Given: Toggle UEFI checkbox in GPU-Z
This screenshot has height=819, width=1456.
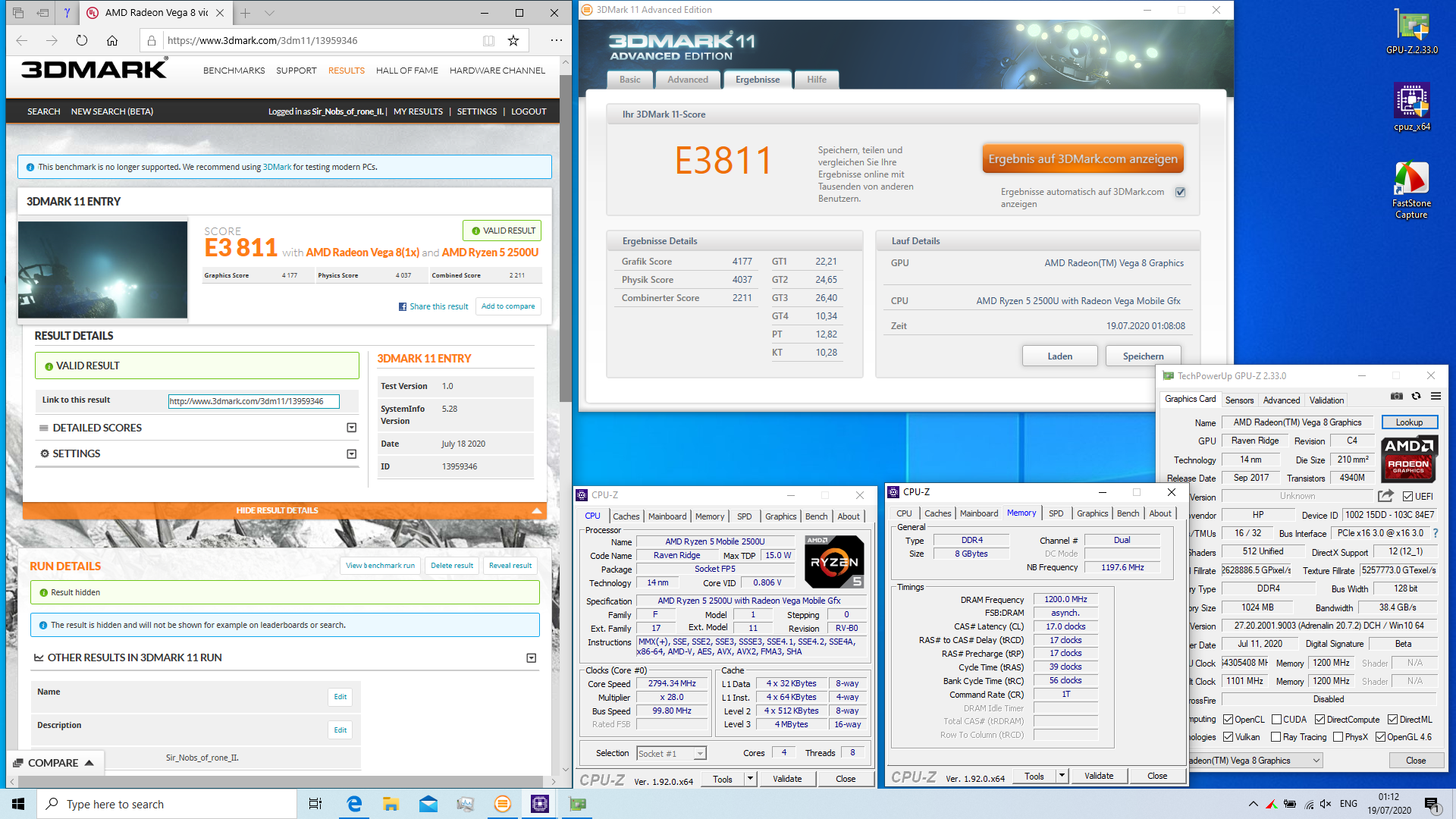Looking at the screenshot, I should pyautogui.click(x=1407, y=496).
